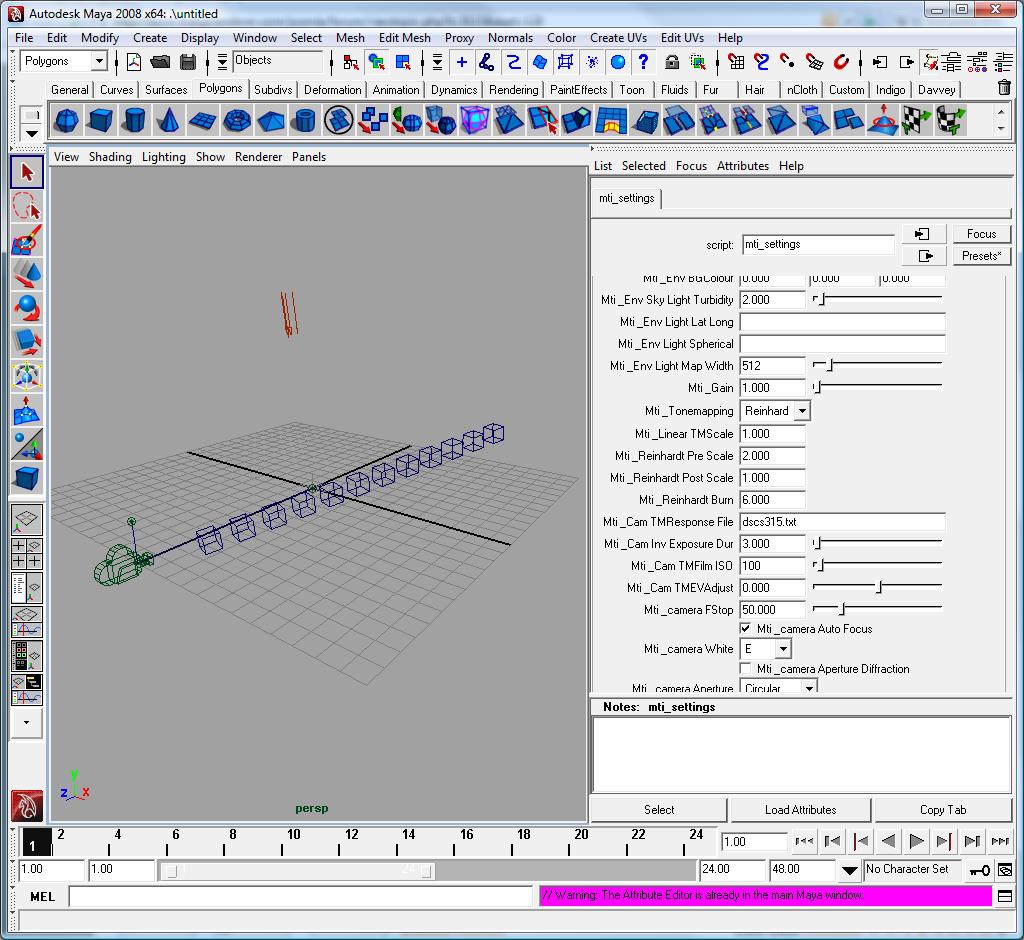Go to start of playback range
Screen dimensions: 1024x940
[805, 841]
